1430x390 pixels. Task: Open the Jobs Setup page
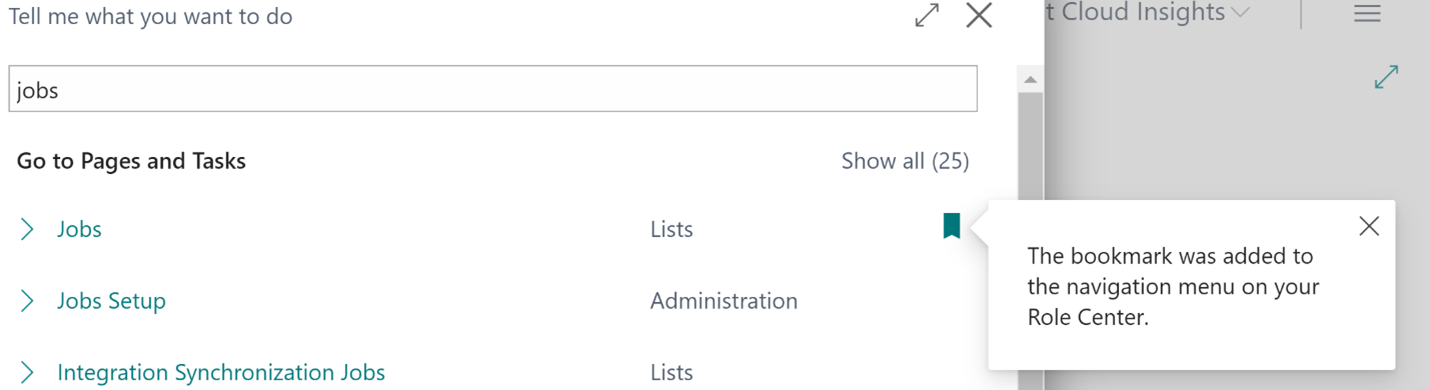coord(111,301)
